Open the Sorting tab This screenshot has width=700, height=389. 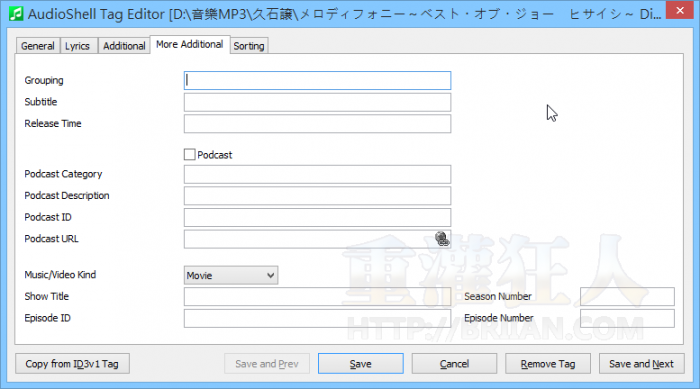coord(249,46)
